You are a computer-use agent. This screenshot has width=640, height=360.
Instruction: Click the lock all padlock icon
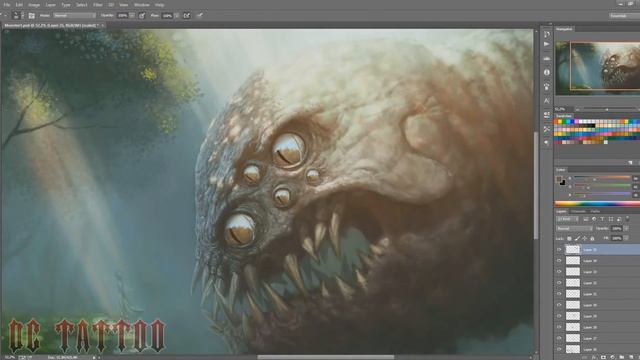pyautogui.click(x=592, y=238)
